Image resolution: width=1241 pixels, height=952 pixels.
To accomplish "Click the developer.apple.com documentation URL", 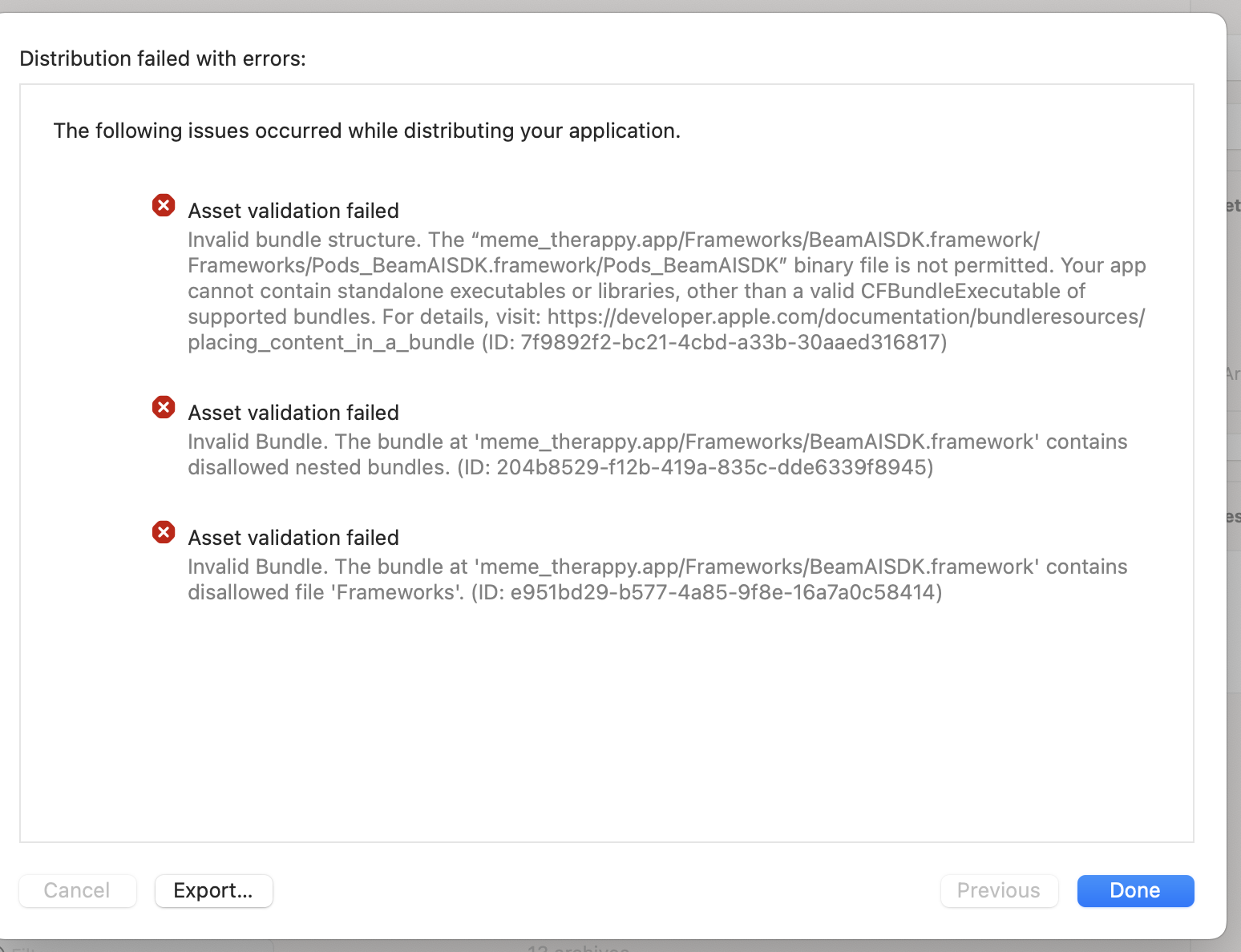I will pos(846,317).
